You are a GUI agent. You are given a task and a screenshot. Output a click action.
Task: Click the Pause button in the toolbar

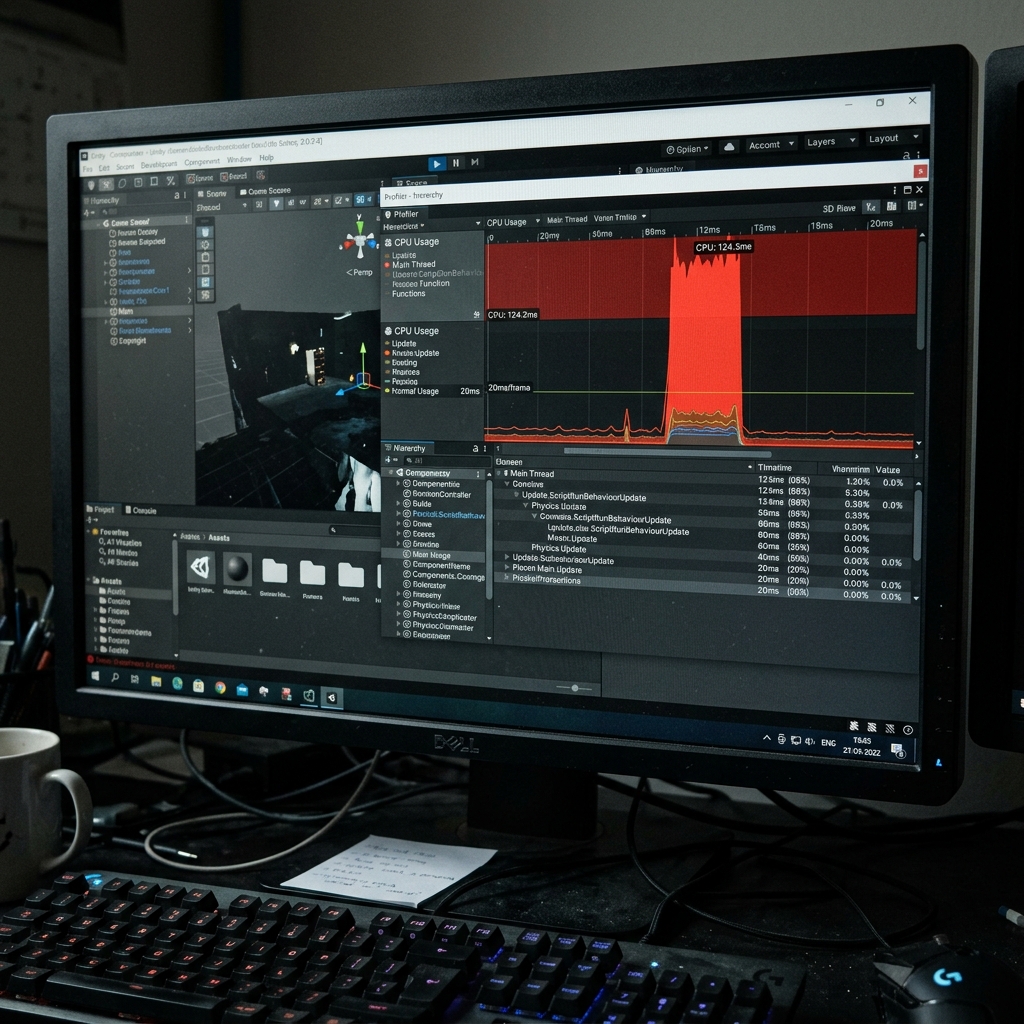pyautogui.click(x=456, y=163)
